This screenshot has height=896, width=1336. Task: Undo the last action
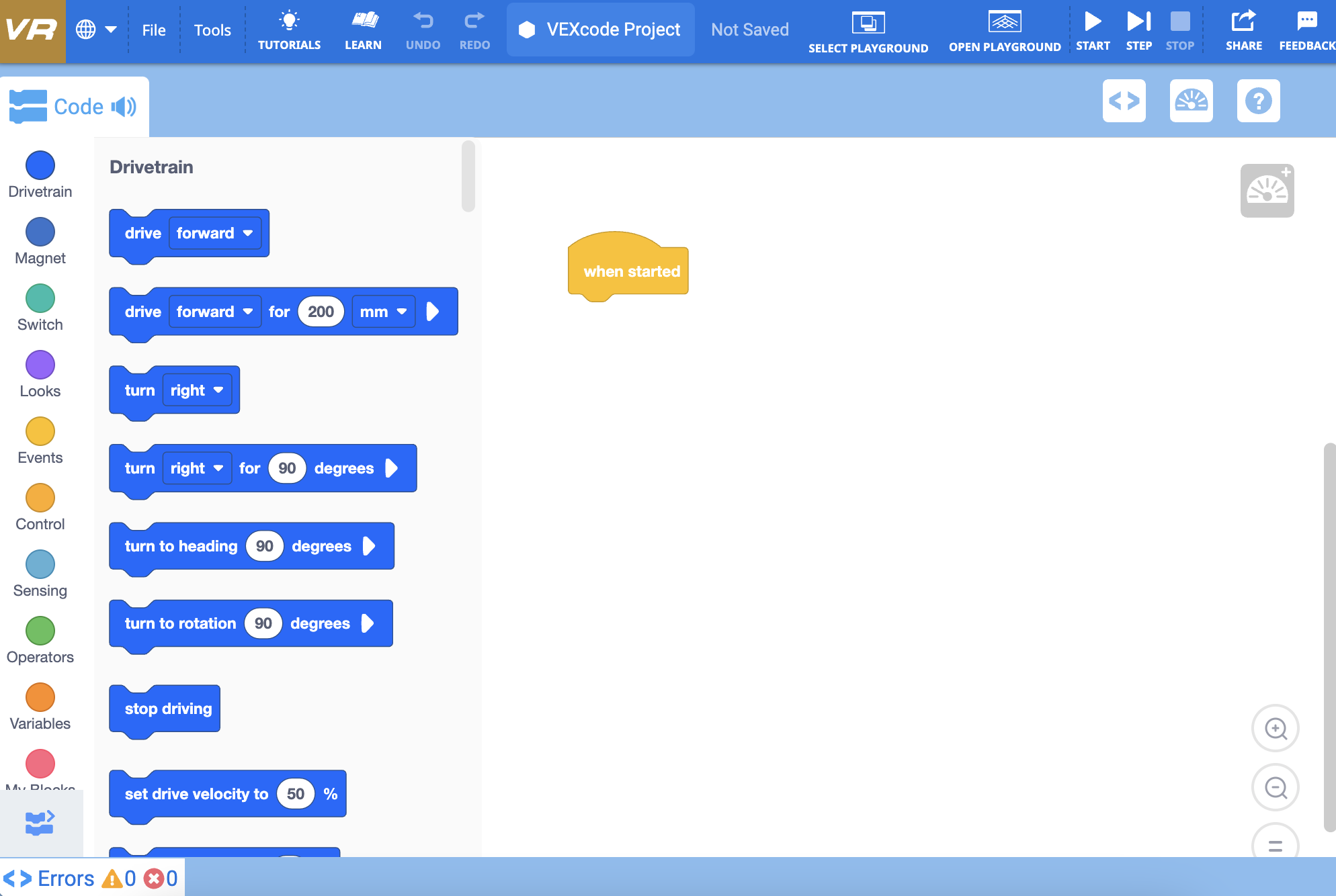(x=423, y=30)
